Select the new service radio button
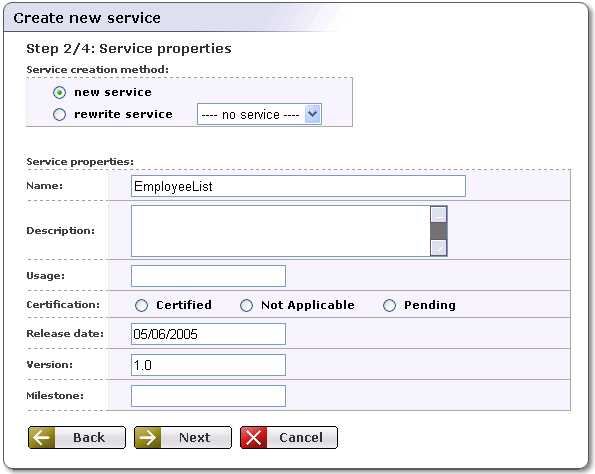The height and width of the screenshot is (474, 595). coord(59,92)
